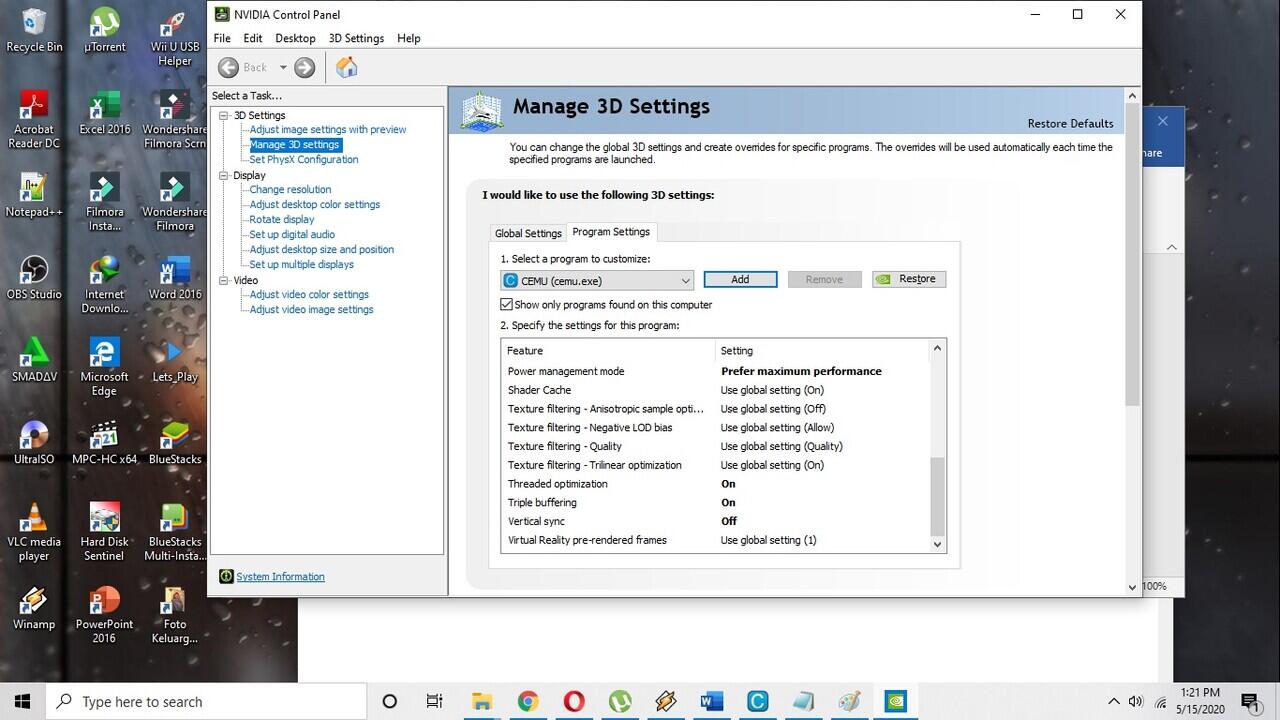Open the CEMU program selection dropdown
Viewport: 1280px width, 720px height.
[598, 280]
